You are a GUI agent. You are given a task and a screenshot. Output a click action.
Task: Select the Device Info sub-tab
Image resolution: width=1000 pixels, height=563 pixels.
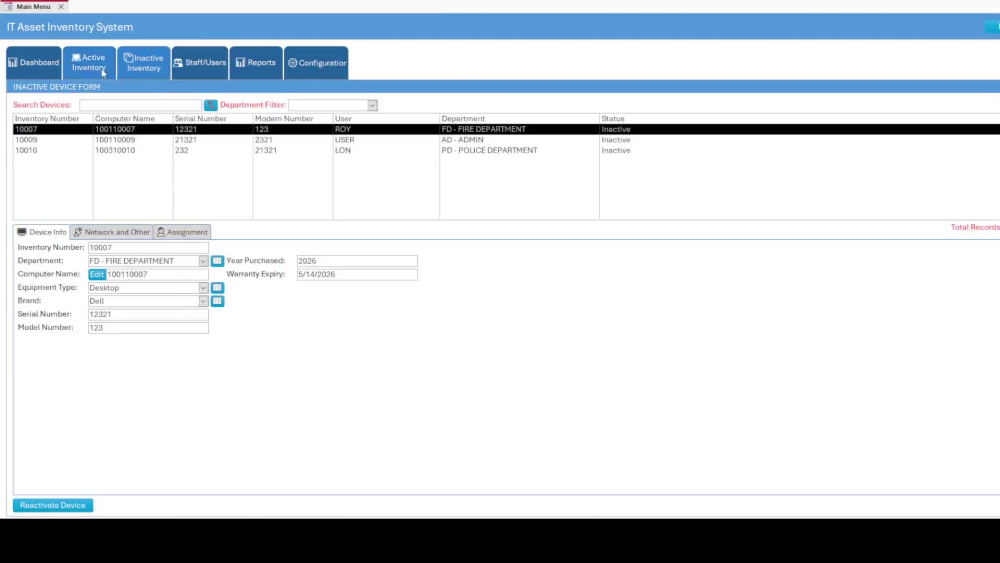[x=41, y=232]
